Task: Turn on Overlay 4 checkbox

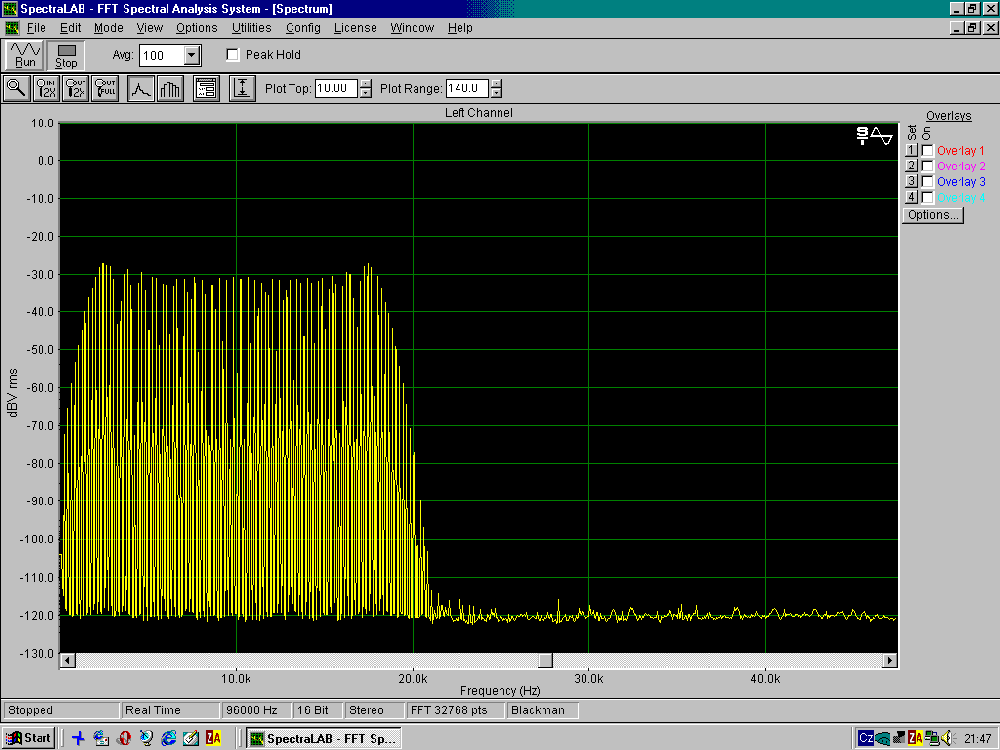Action: coord(927,198)
